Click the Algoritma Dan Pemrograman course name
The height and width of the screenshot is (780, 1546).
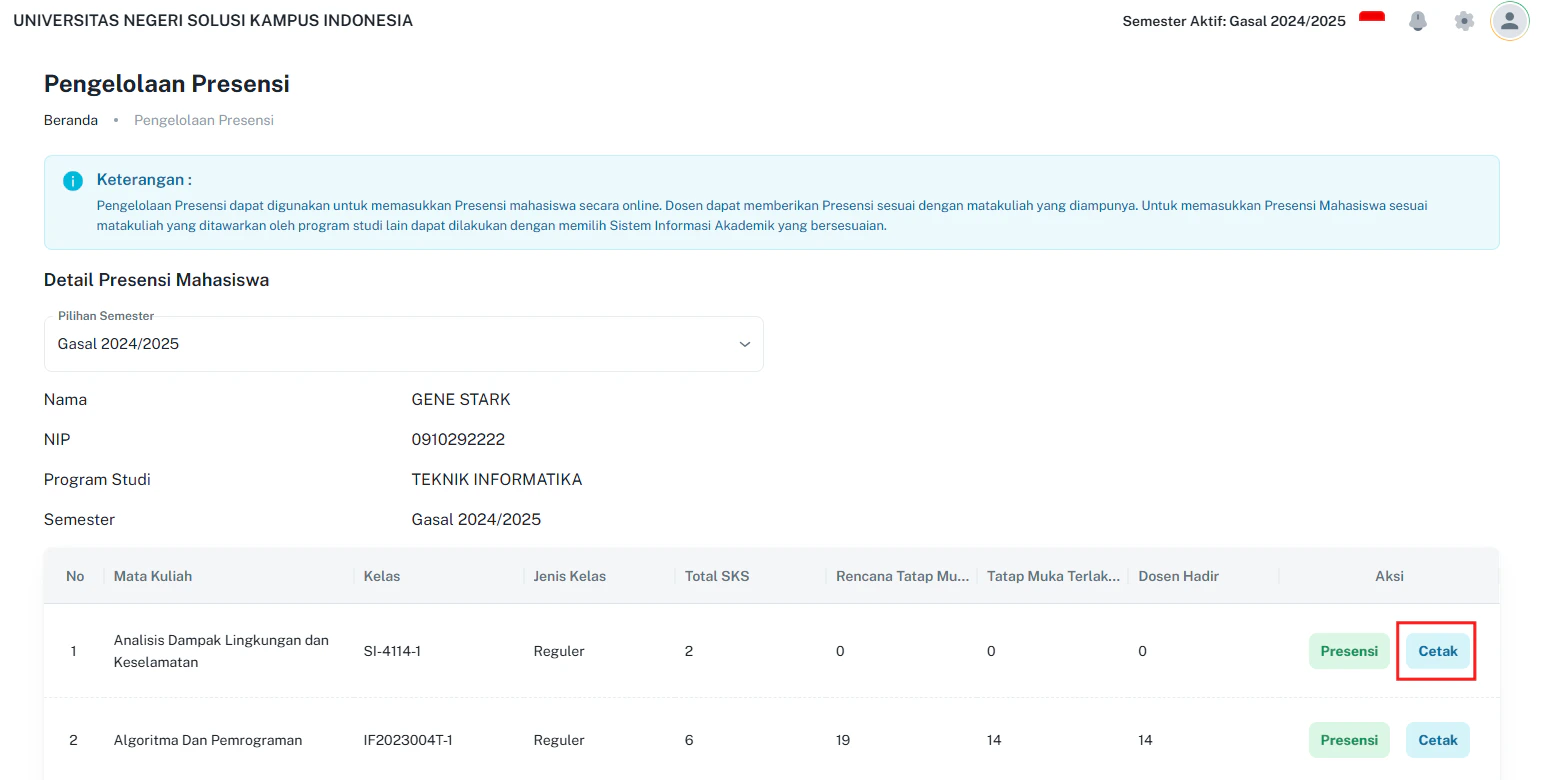pyautogui.click(x=208, y=740)
